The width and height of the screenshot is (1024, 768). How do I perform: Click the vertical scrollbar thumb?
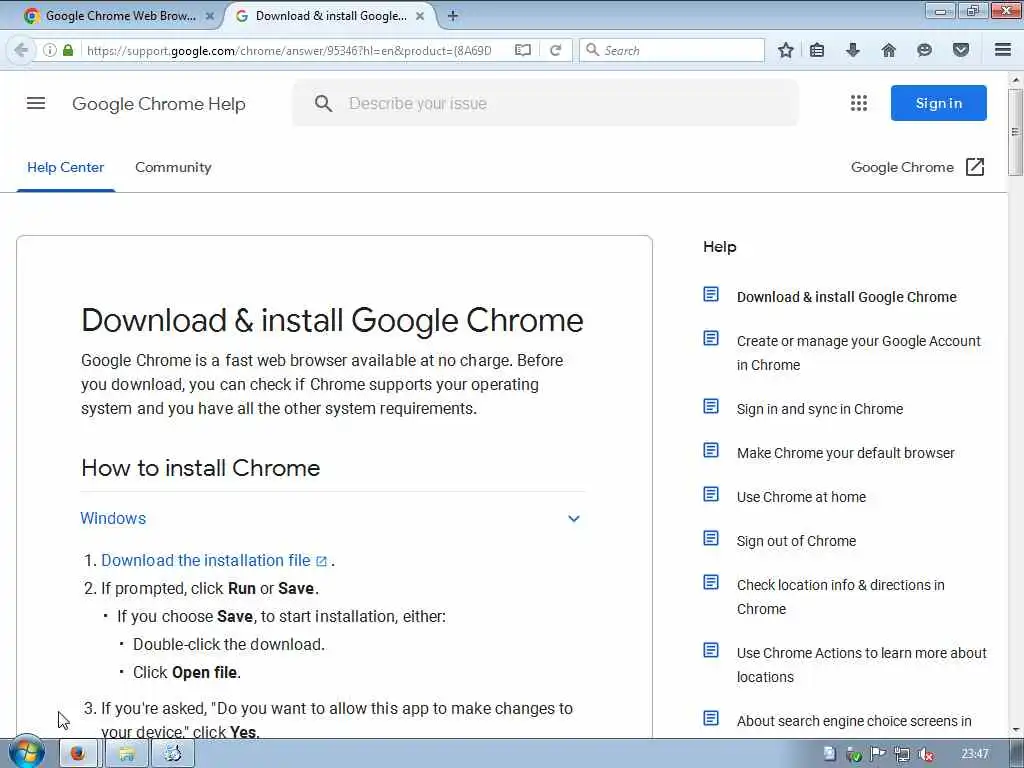[x=1015, y=132]
